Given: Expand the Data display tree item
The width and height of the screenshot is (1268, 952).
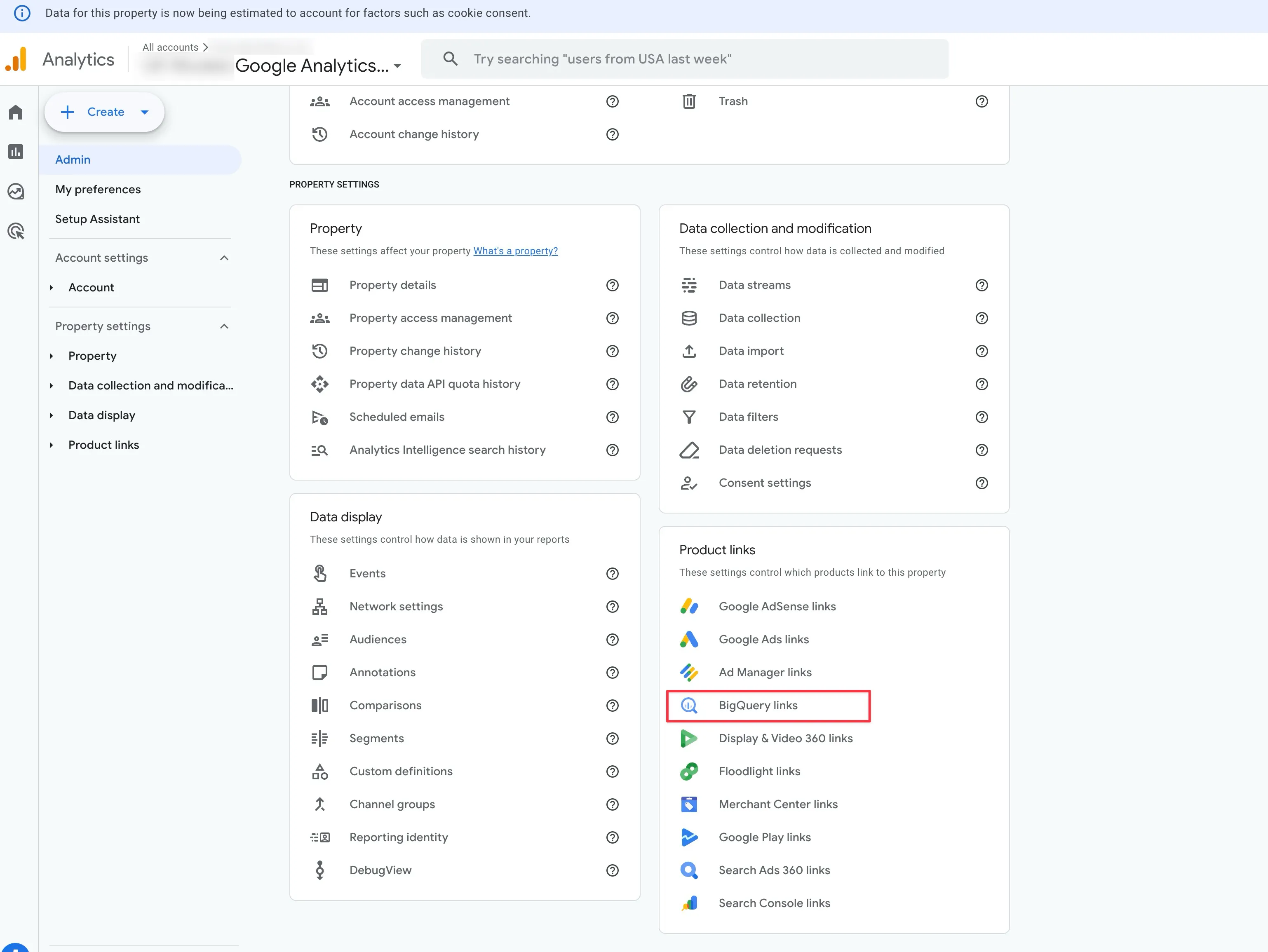Looking at the screenshot, I should (52, 415).
